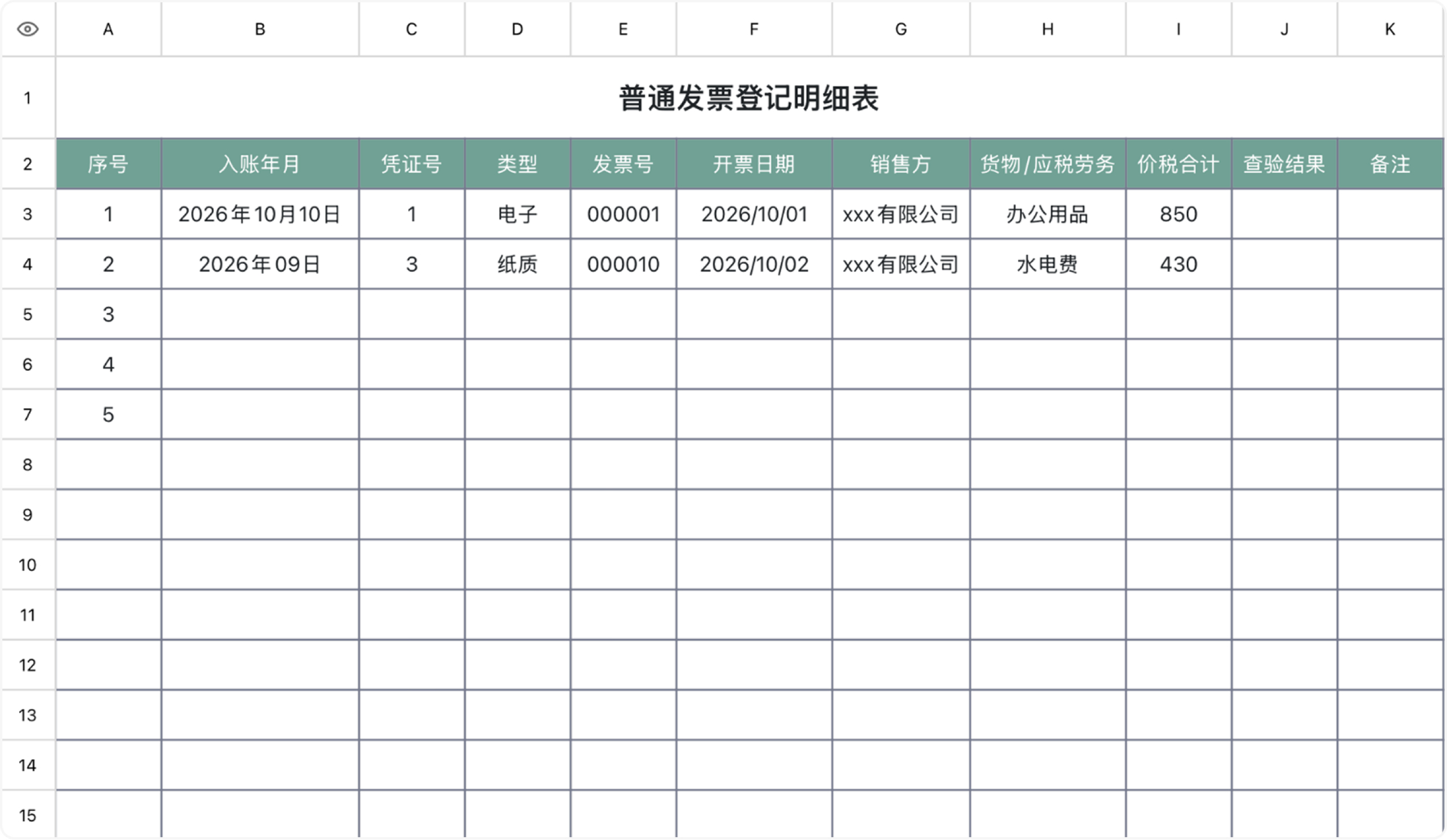Click the 销售方 header cell

901,164
